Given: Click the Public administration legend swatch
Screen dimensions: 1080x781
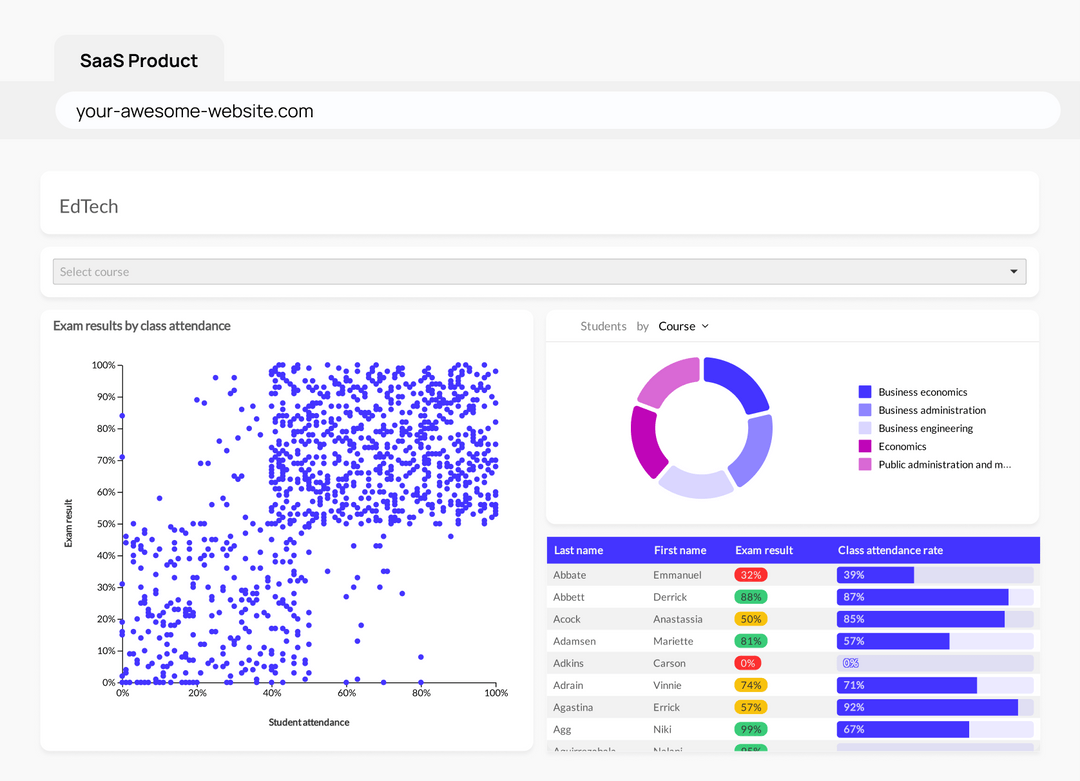Looking at the screenshot, I should (x=866, y=464).
